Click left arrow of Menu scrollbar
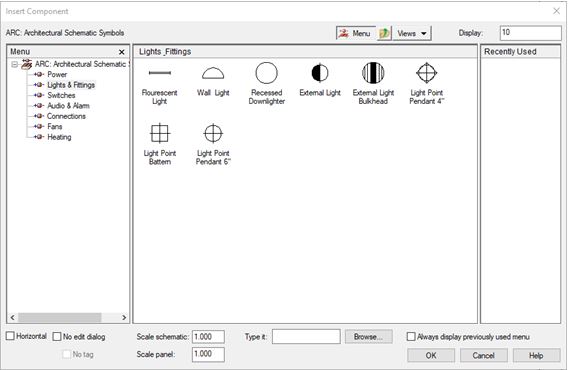Viewport: 568px width, 370px height. coord(12,317)
